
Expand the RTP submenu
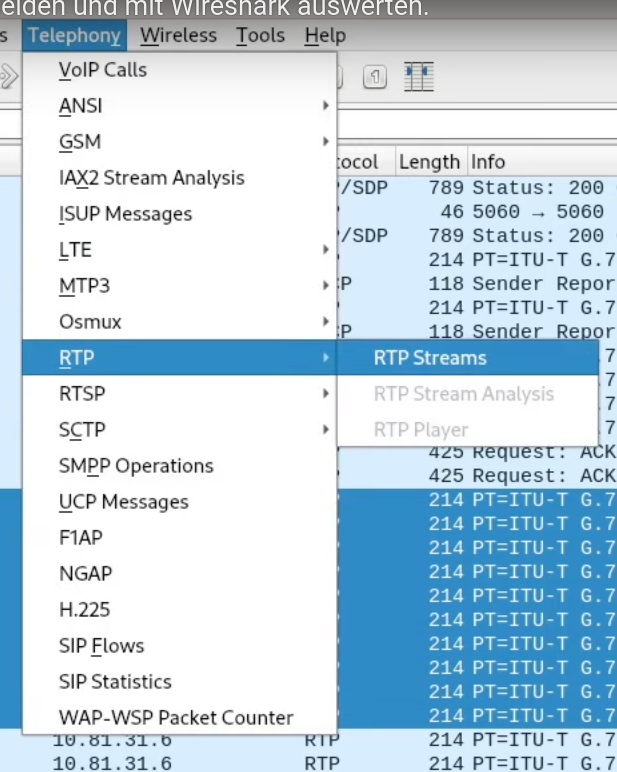(180, 357)
